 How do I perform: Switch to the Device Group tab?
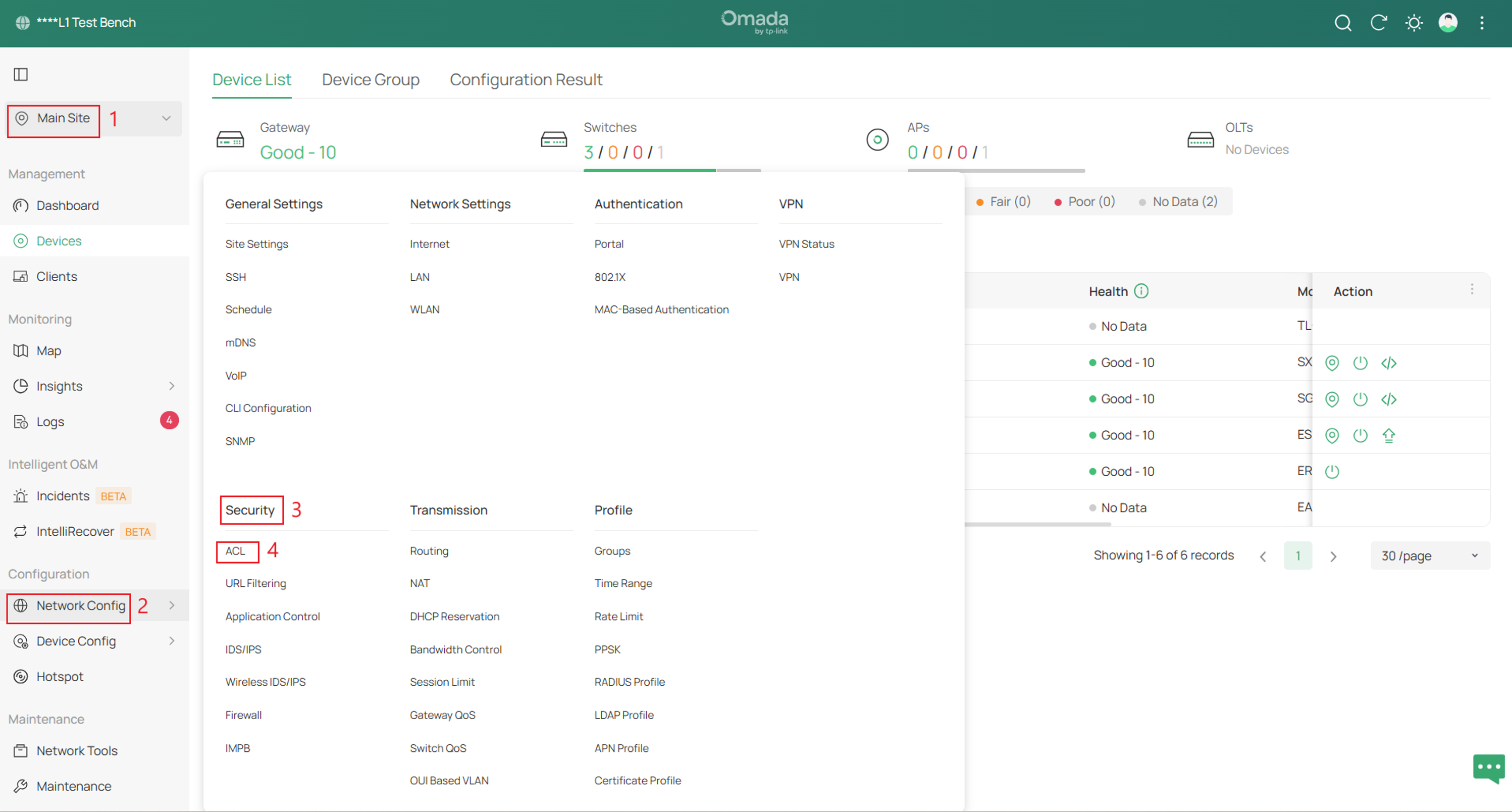371,79
